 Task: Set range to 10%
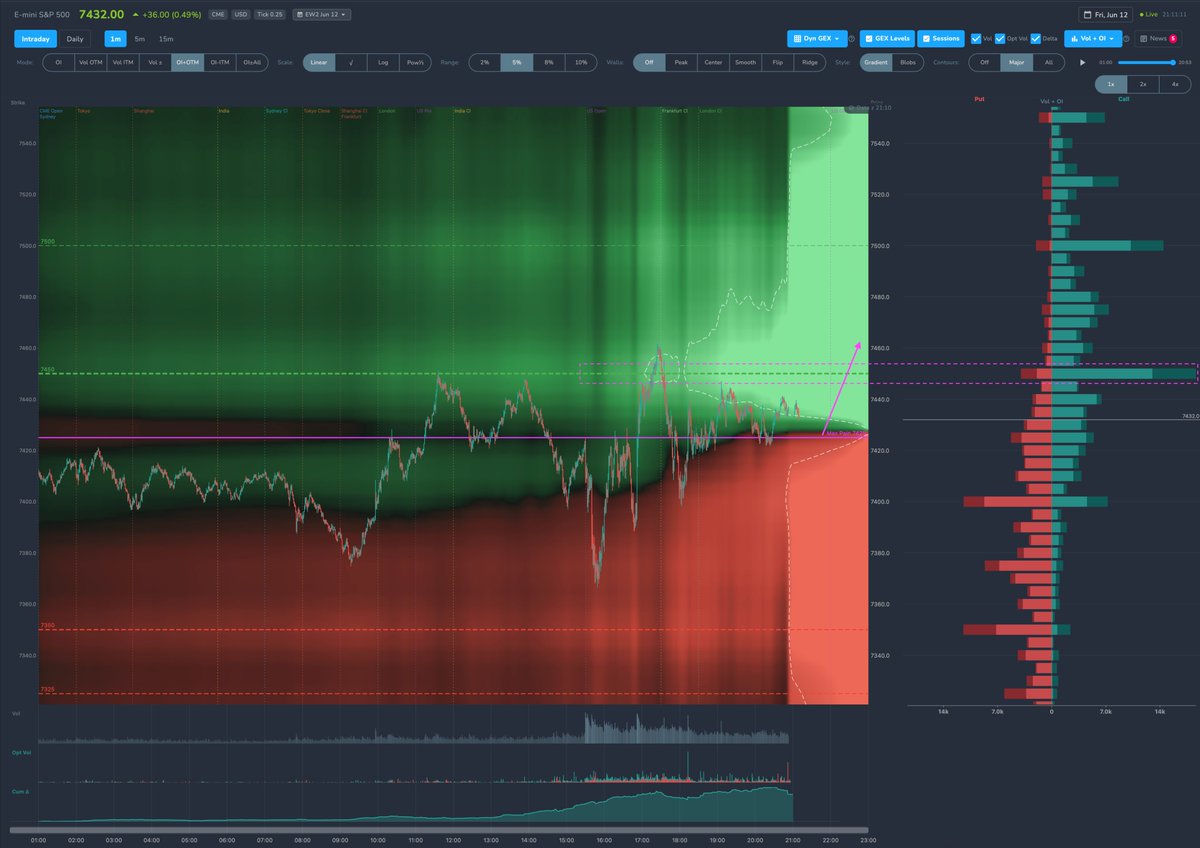pos(581,62)
